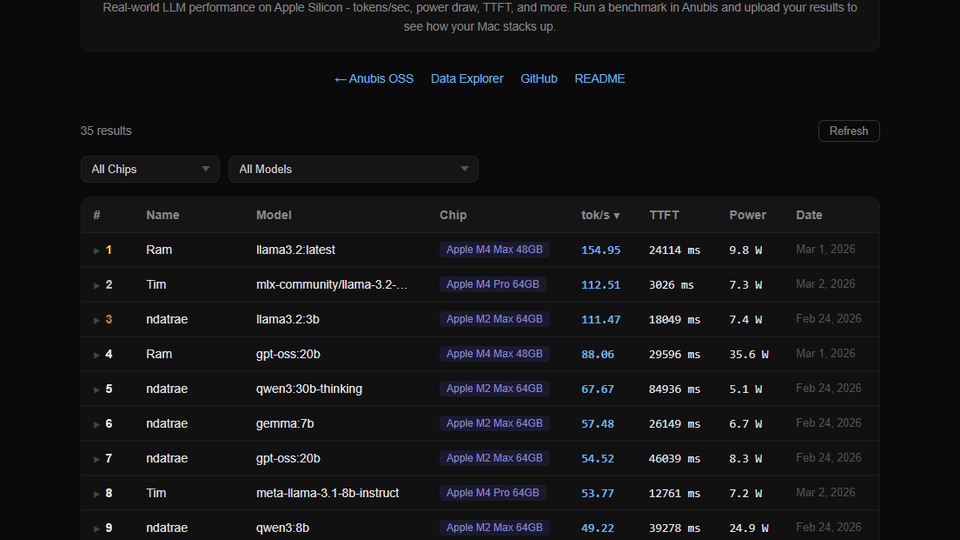Image resolution: width=960 pixels, height=540 pixels.
Task: Expand row 1 details for Ram
Action: [x=97, y=251]
